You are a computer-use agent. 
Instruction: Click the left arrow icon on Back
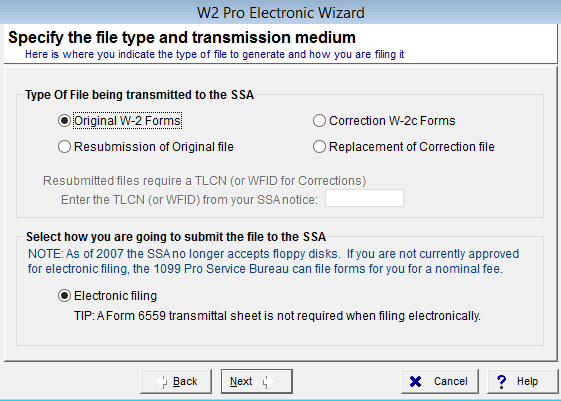(162, 382)
